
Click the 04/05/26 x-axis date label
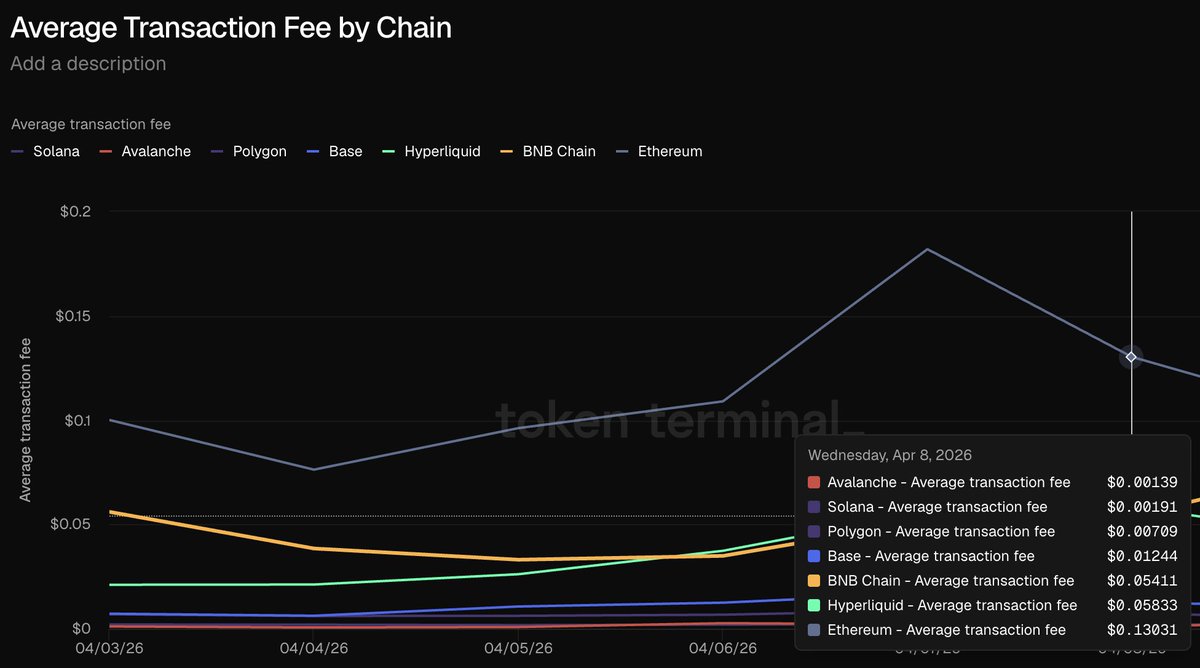[x=518, y=649]
